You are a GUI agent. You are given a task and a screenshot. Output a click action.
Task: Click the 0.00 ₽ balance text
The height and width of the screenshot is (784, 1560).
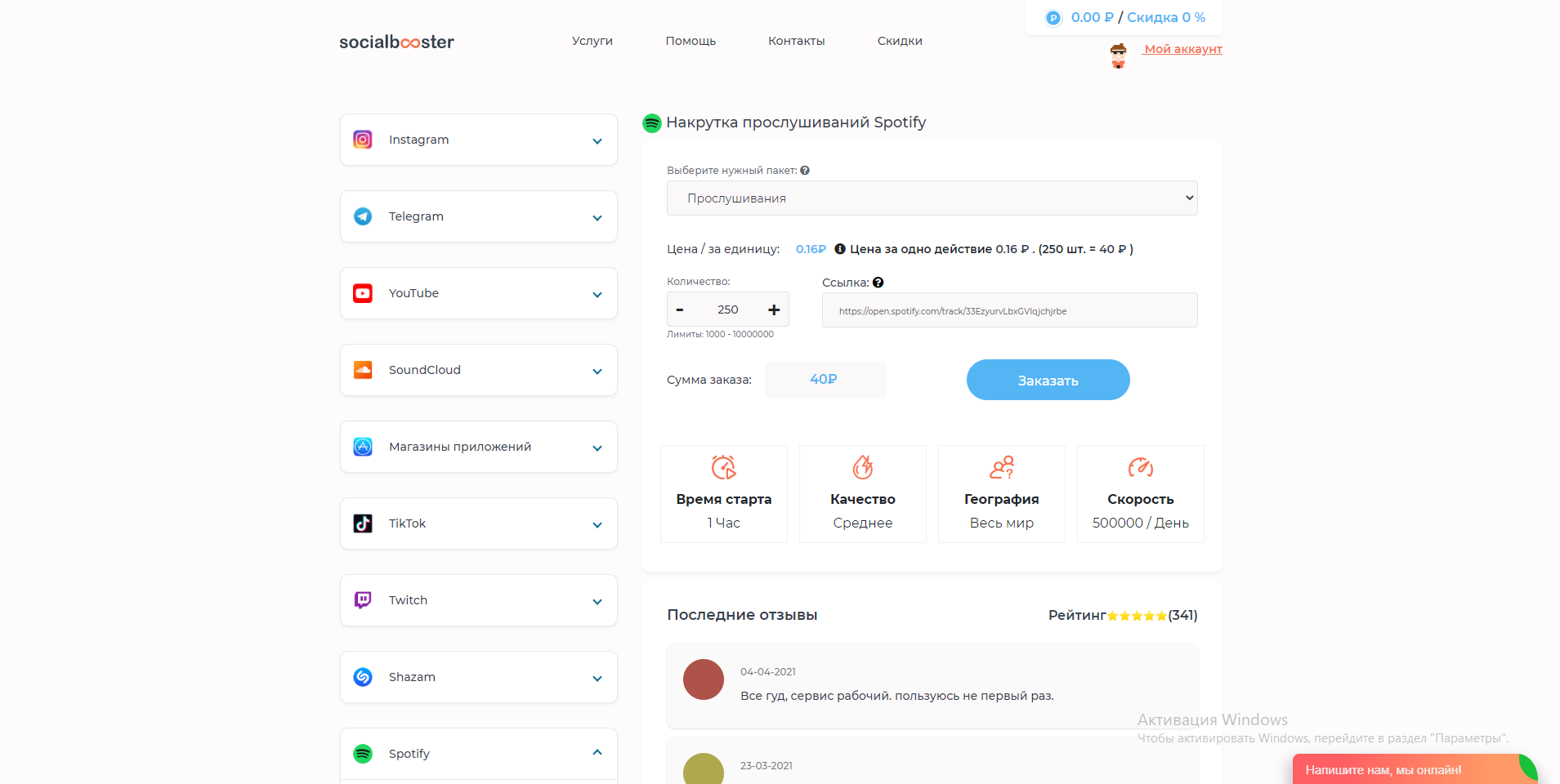(x=1093, y=18)
